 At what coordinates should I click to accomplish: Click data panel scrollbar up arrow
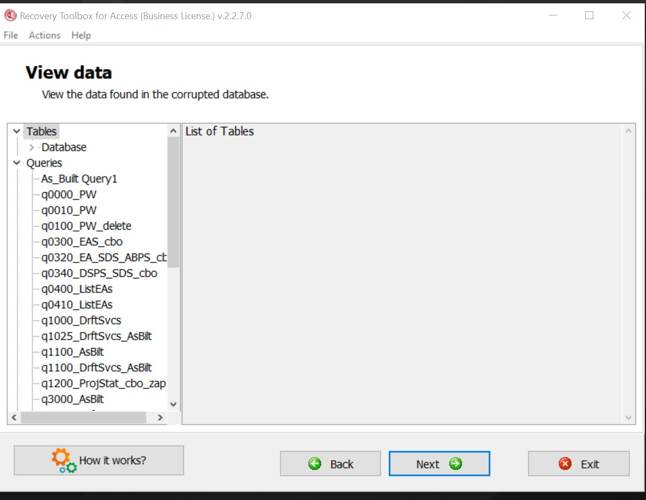(x=628, y=131)
